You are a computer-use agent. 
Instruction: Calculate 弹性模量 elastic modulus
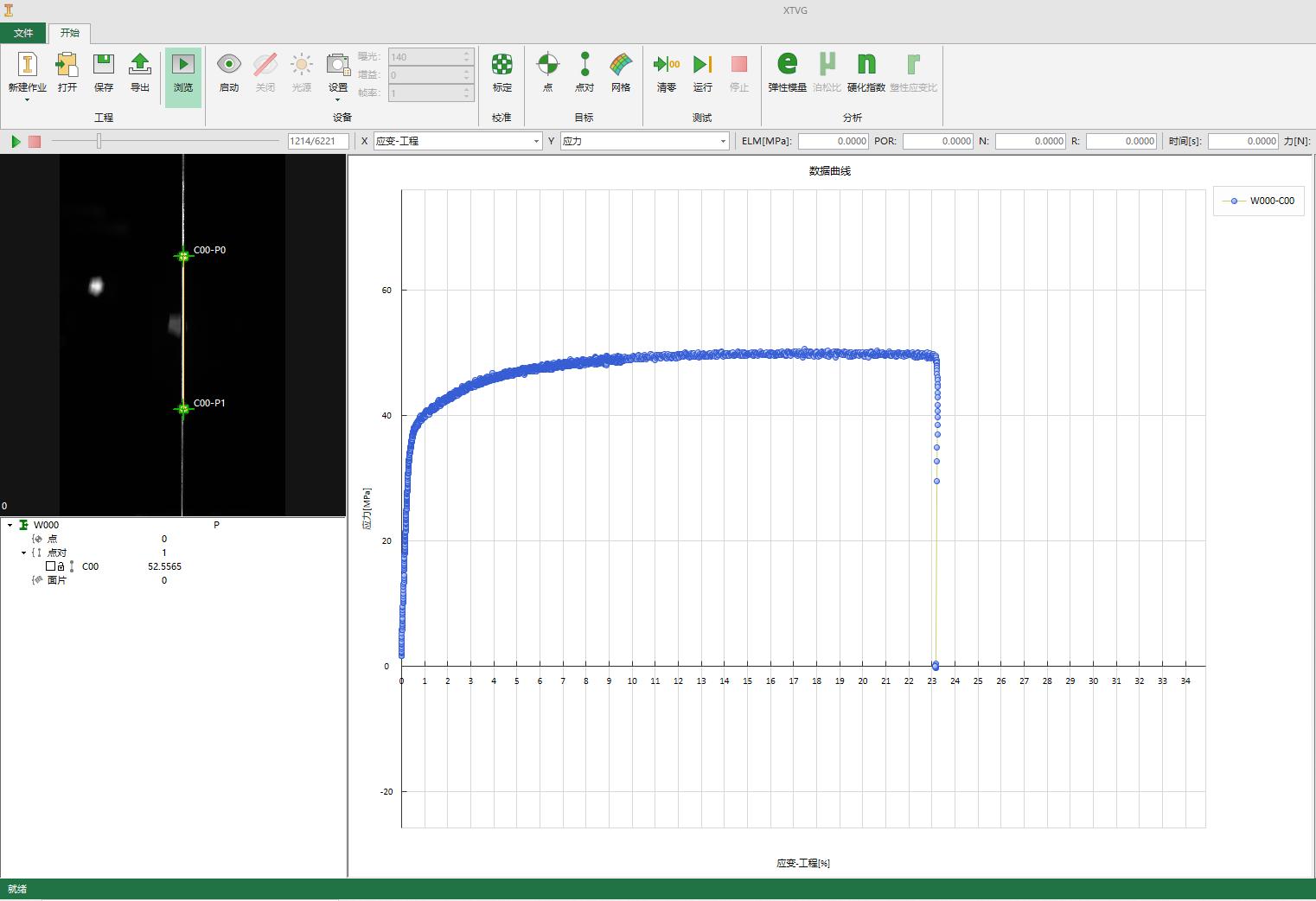coord(787,65)
